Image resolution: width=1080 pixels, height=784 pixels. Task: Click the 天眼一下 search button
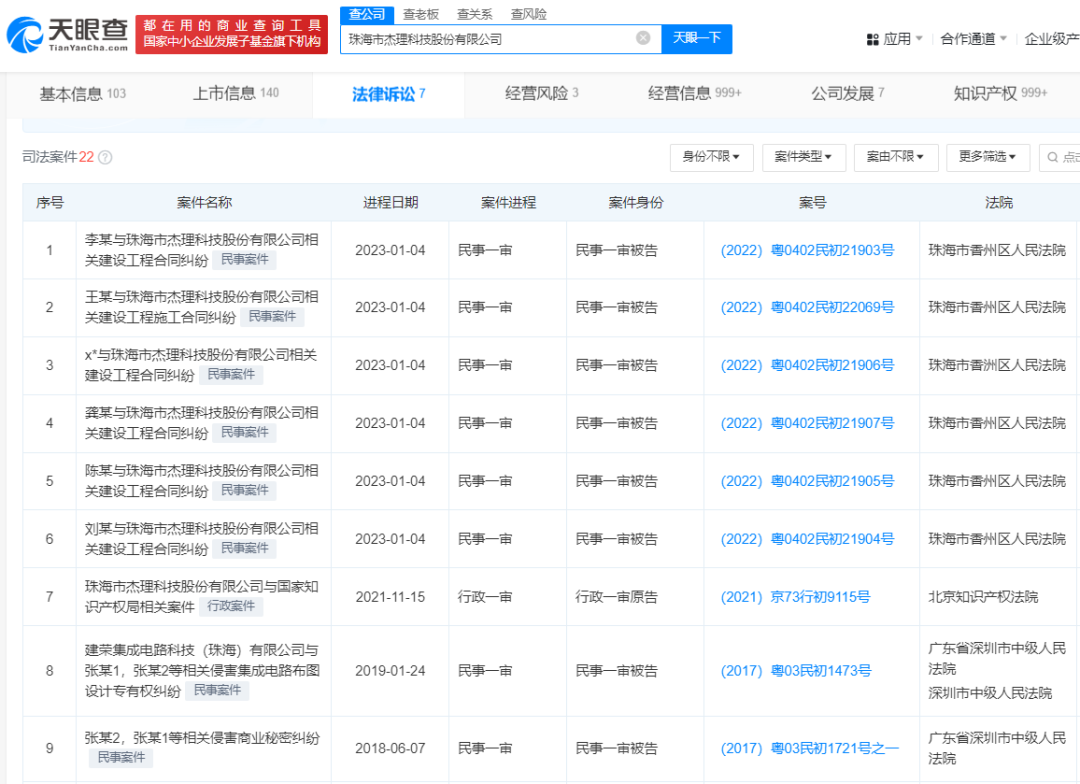(x=697, y=37)
